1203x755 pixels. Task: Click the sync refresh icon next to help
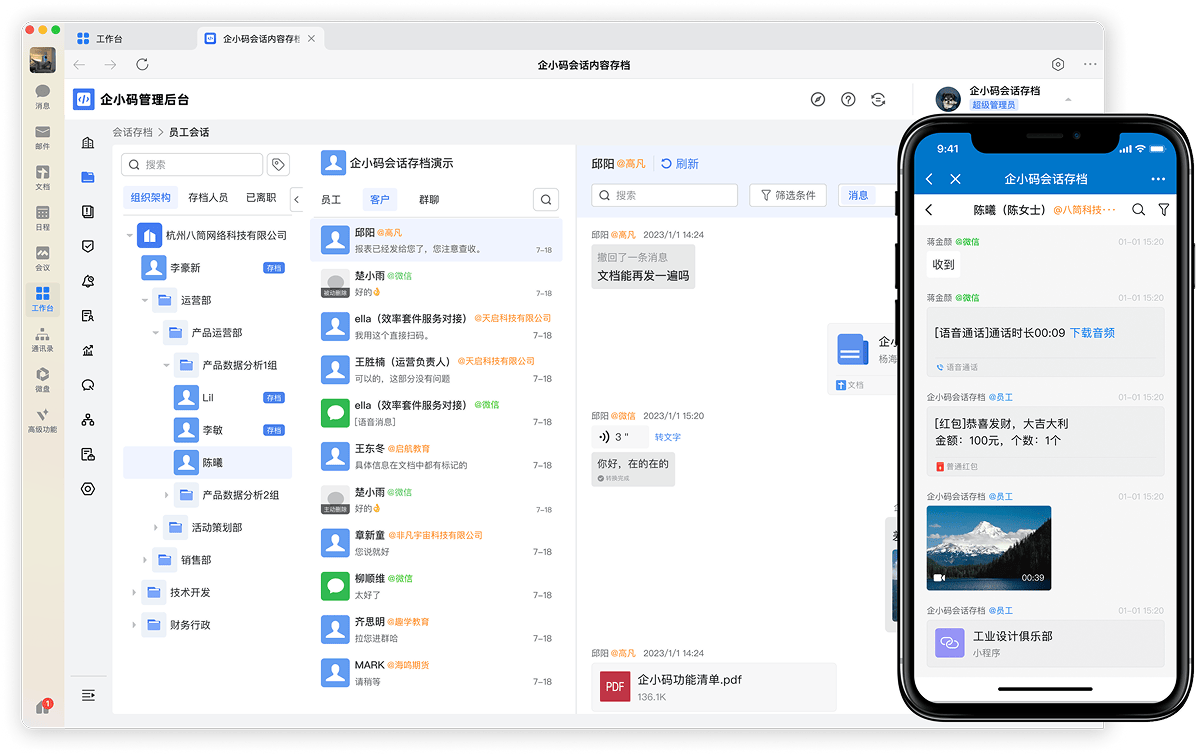(x=878, y=99)
